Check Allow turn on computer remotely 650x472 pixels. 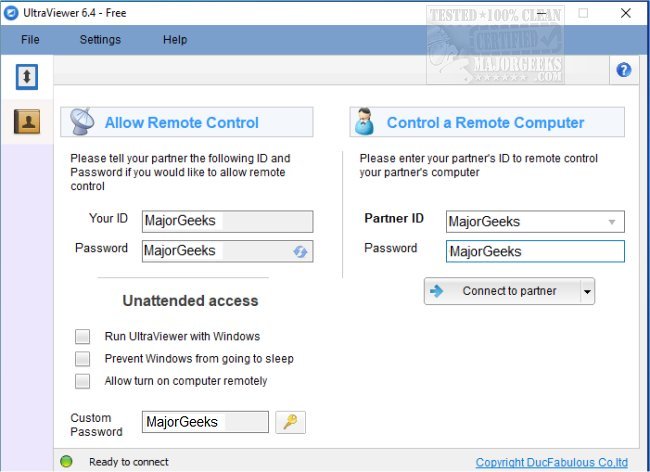82,381
